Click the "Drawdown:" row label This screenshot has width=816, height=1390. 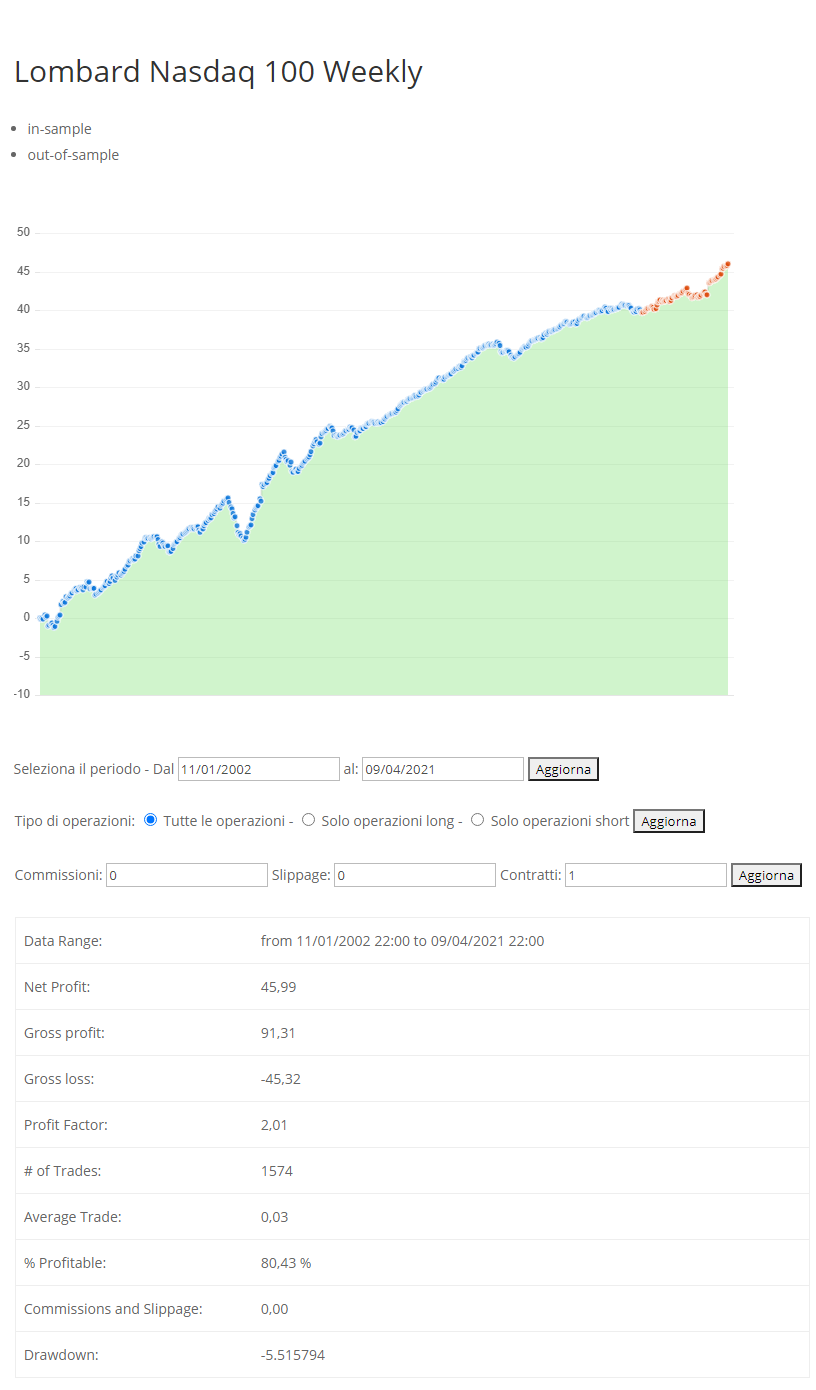[x=61, y=1355]
